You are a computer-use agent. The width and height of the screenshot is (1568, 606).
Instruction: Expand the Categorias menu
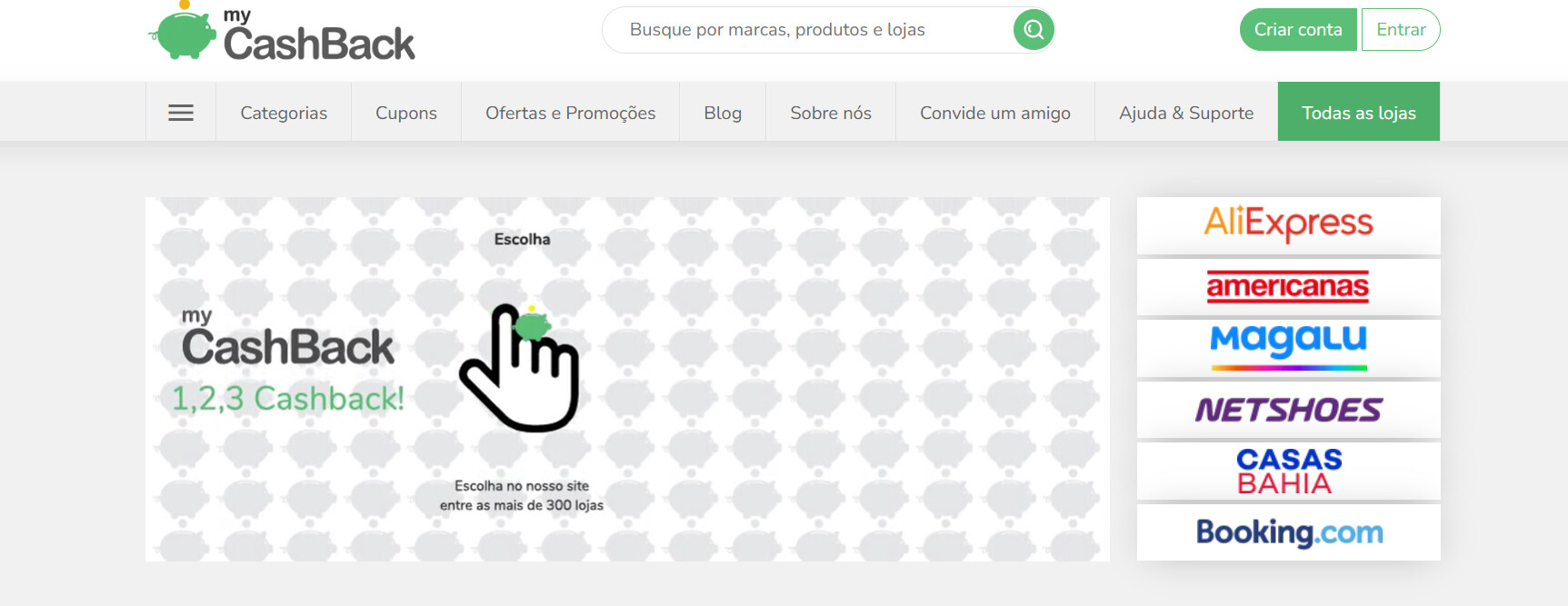coord(284,113)
